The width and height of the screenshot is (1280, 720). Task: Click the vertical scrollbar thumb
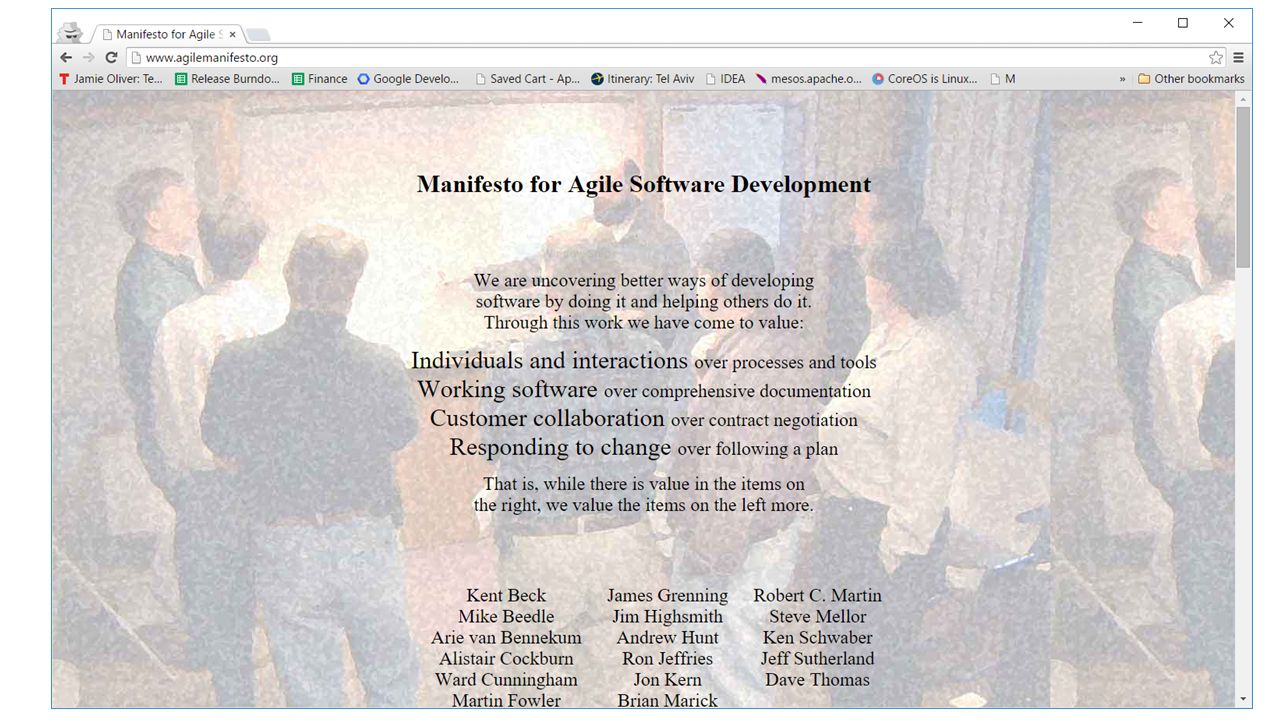tap(1243, 187)
